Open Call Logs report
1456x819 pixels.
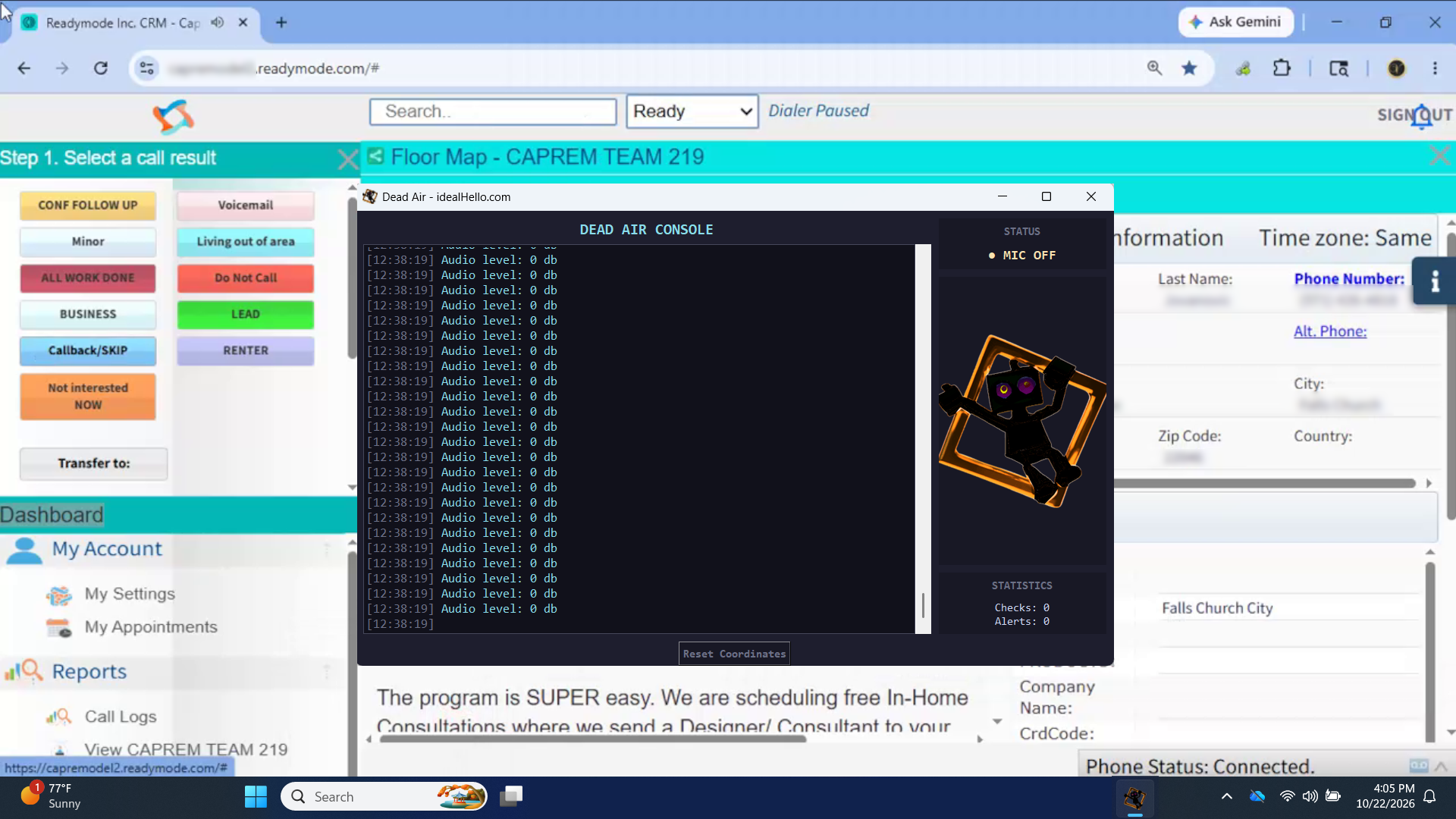121,717
